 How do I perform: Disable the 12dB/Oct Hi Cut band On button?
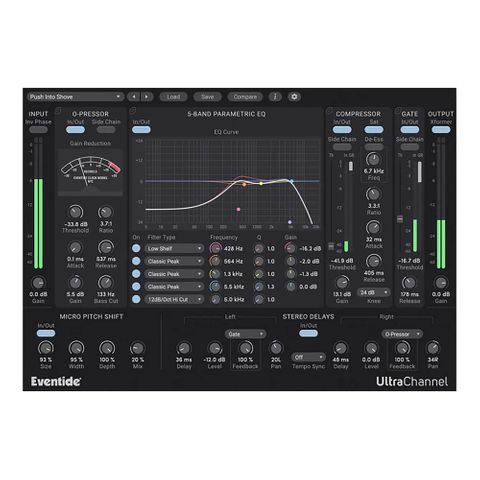pos(136,299)
